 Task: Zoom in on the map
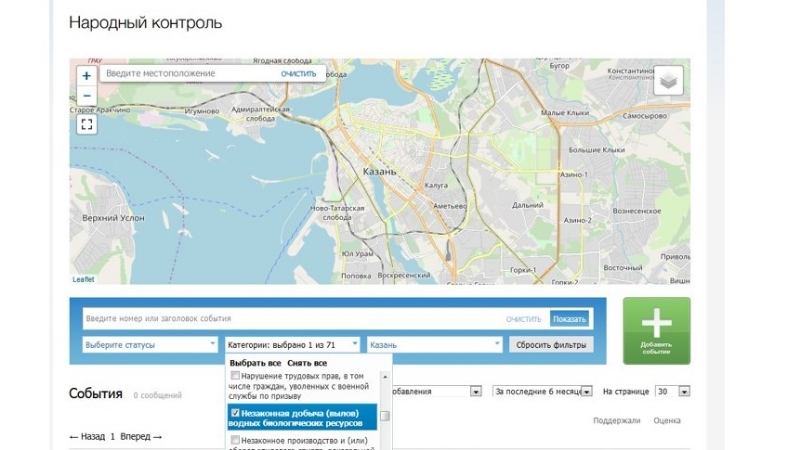86,76
